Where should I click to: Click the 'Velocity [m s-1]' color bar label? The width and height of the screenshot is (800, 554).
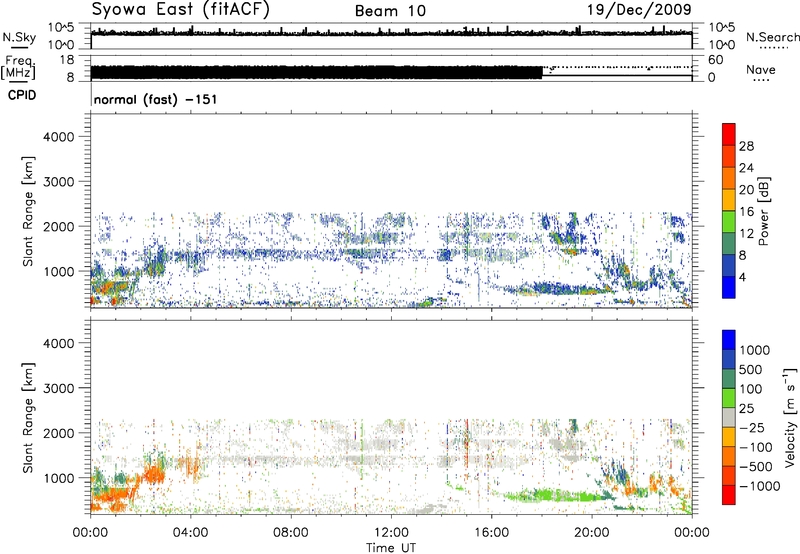pos(790,417)
